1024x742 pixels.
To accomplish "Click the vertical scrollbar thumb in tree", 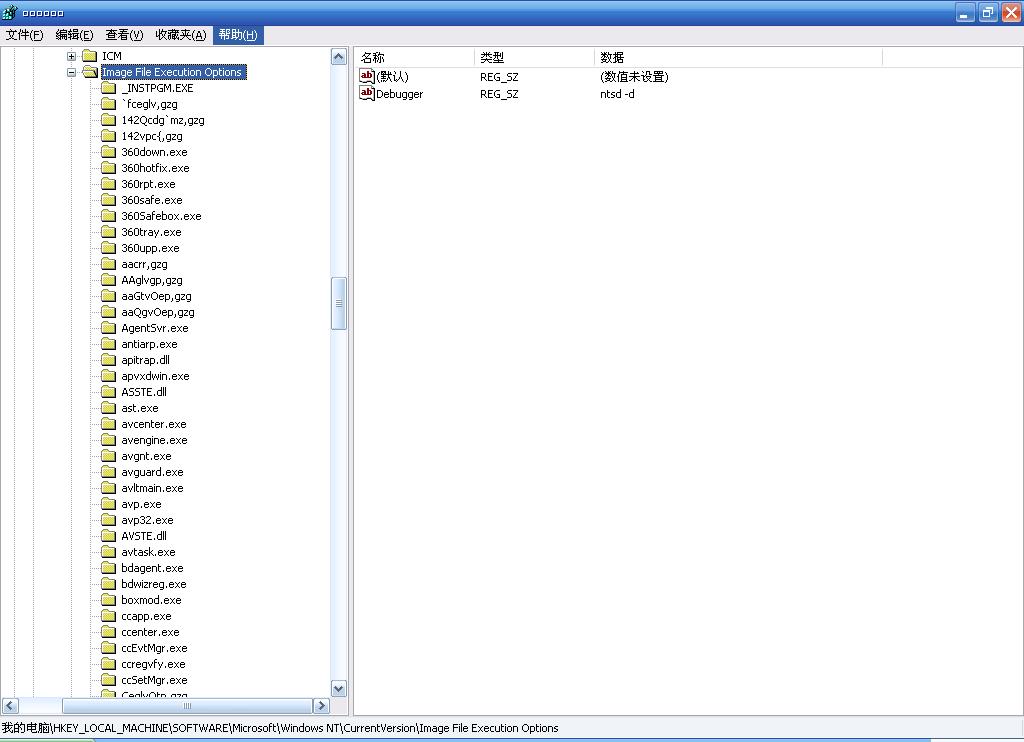I will 339,304.
